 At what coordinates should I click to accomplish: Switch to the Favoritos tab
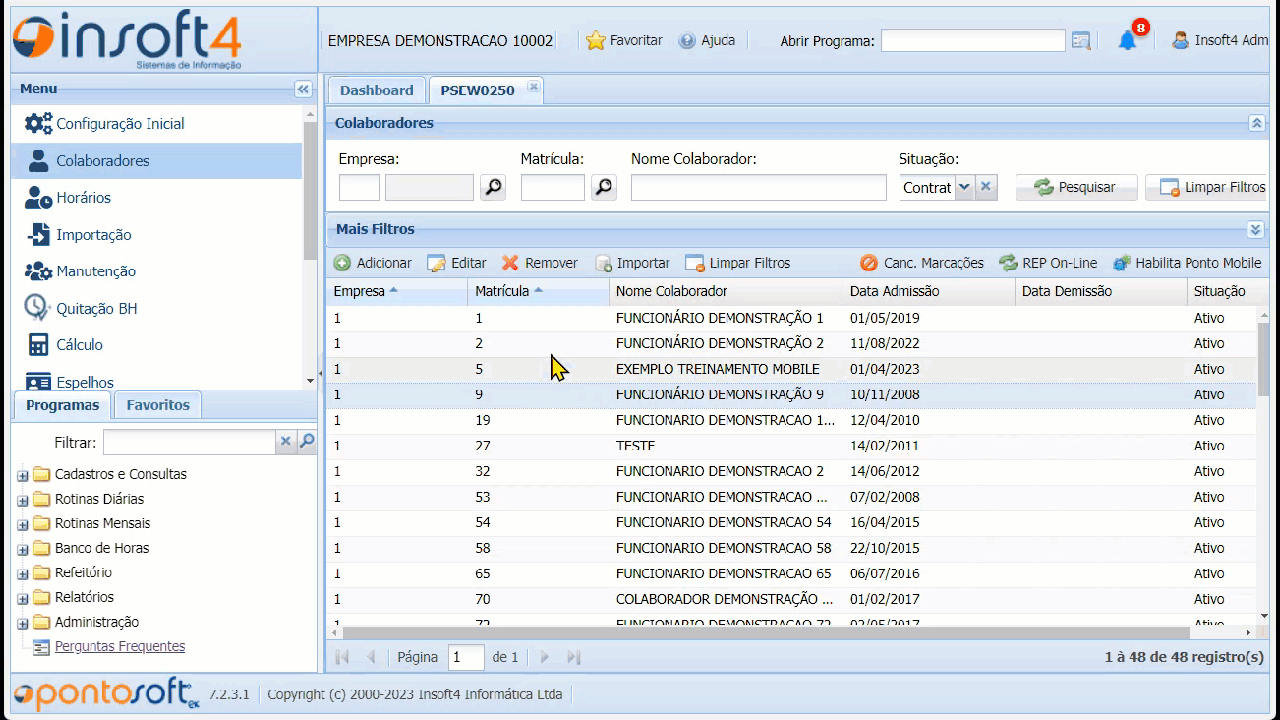(158, 405)
